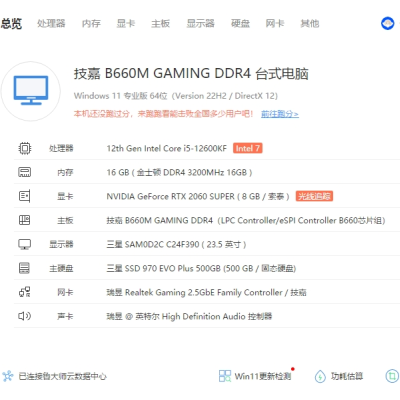Open the 其他 tab

pos(310,23)
